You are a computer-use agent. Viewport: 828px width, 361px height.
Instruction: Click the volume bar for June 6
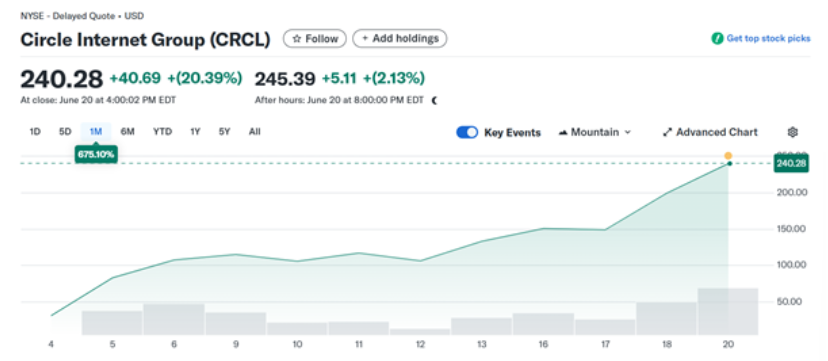coord(174,319)
